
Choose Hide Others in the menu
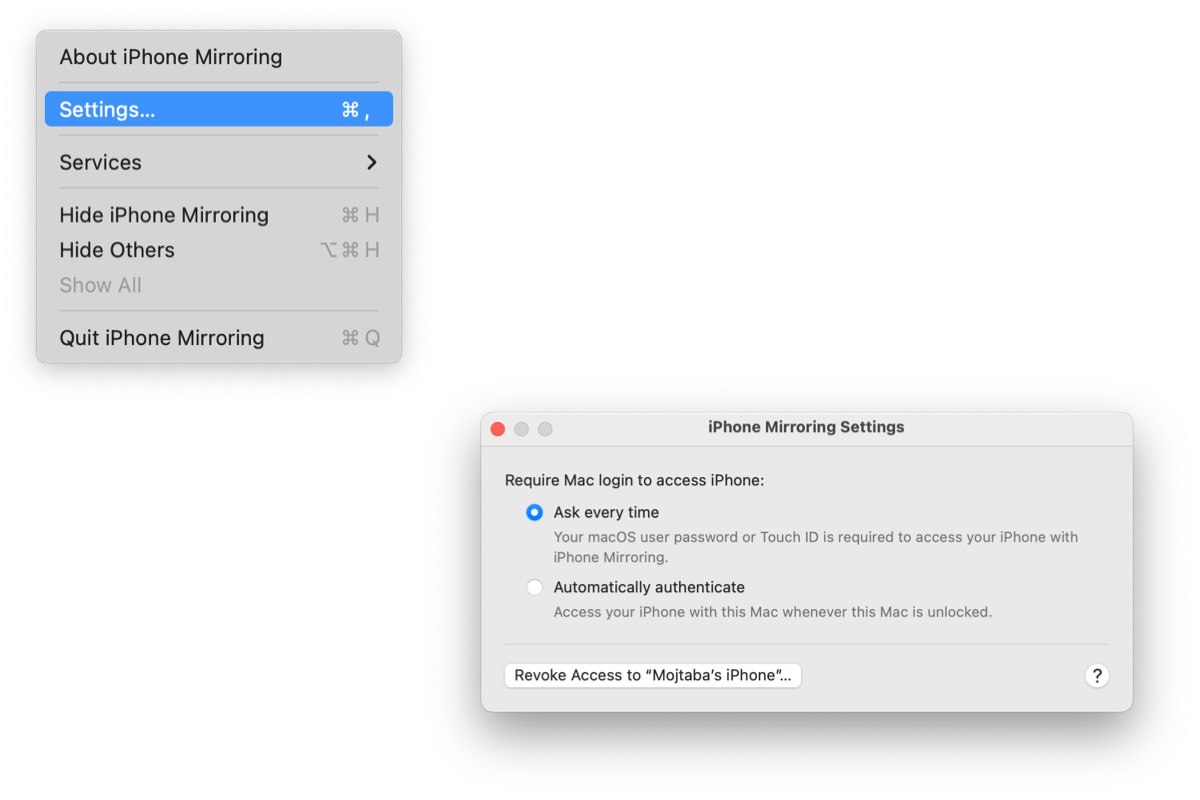tap(218, 250)
